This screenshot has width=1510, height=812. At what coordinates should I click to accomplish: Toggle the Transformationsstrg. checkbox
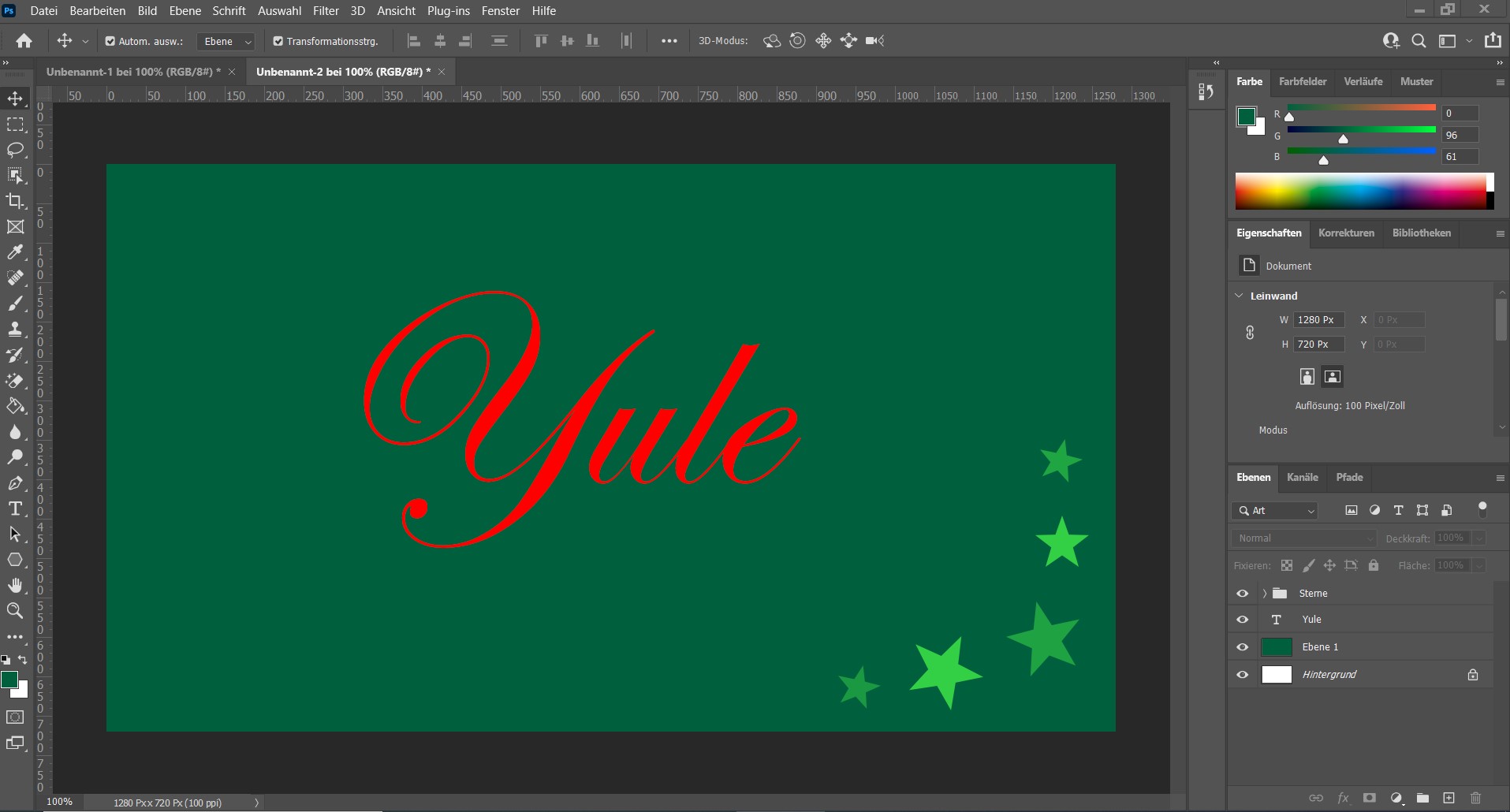coord(278,41)
